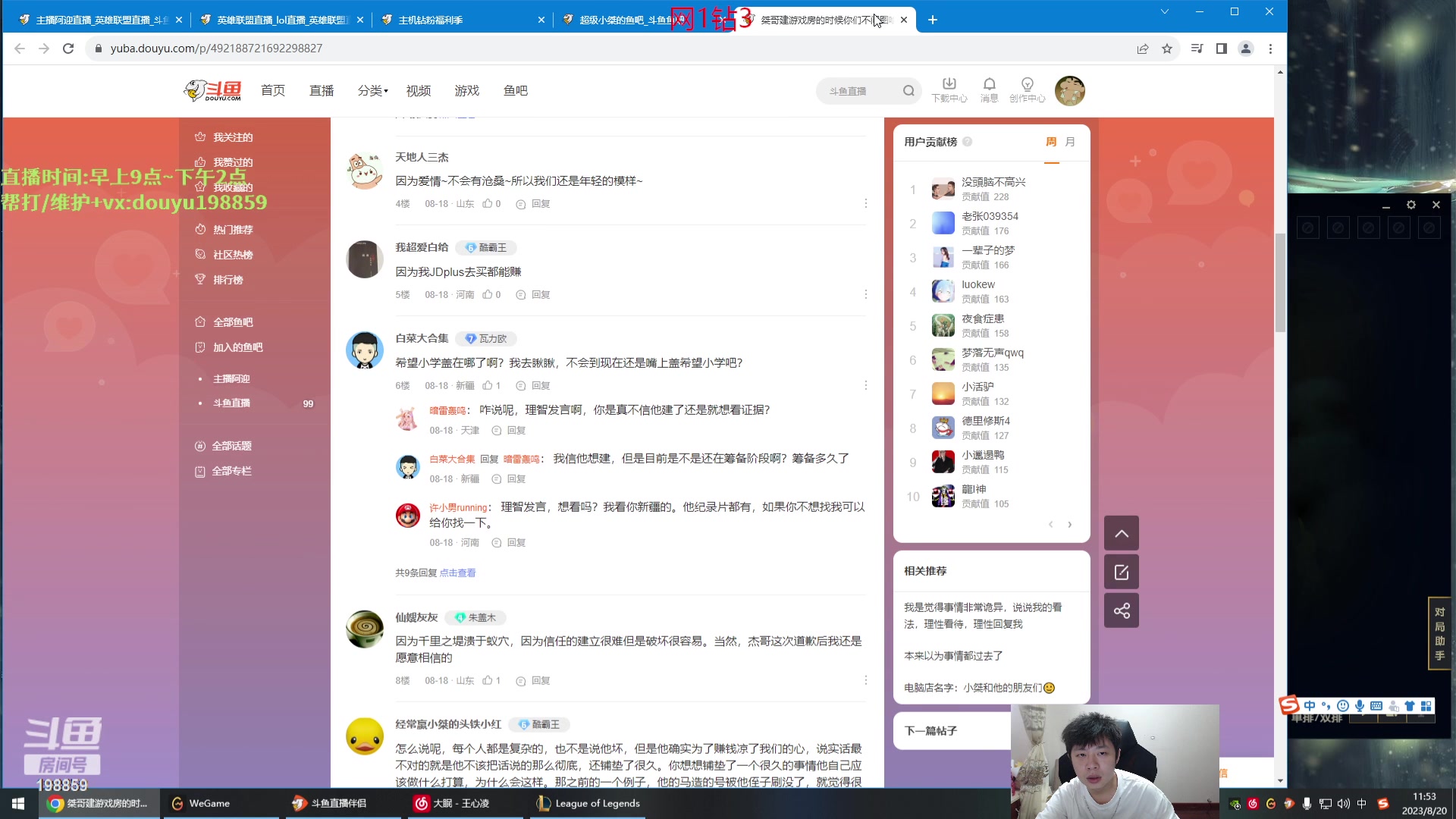
Task: Expand all 9 replies via 点击查看
Action: 458,573
